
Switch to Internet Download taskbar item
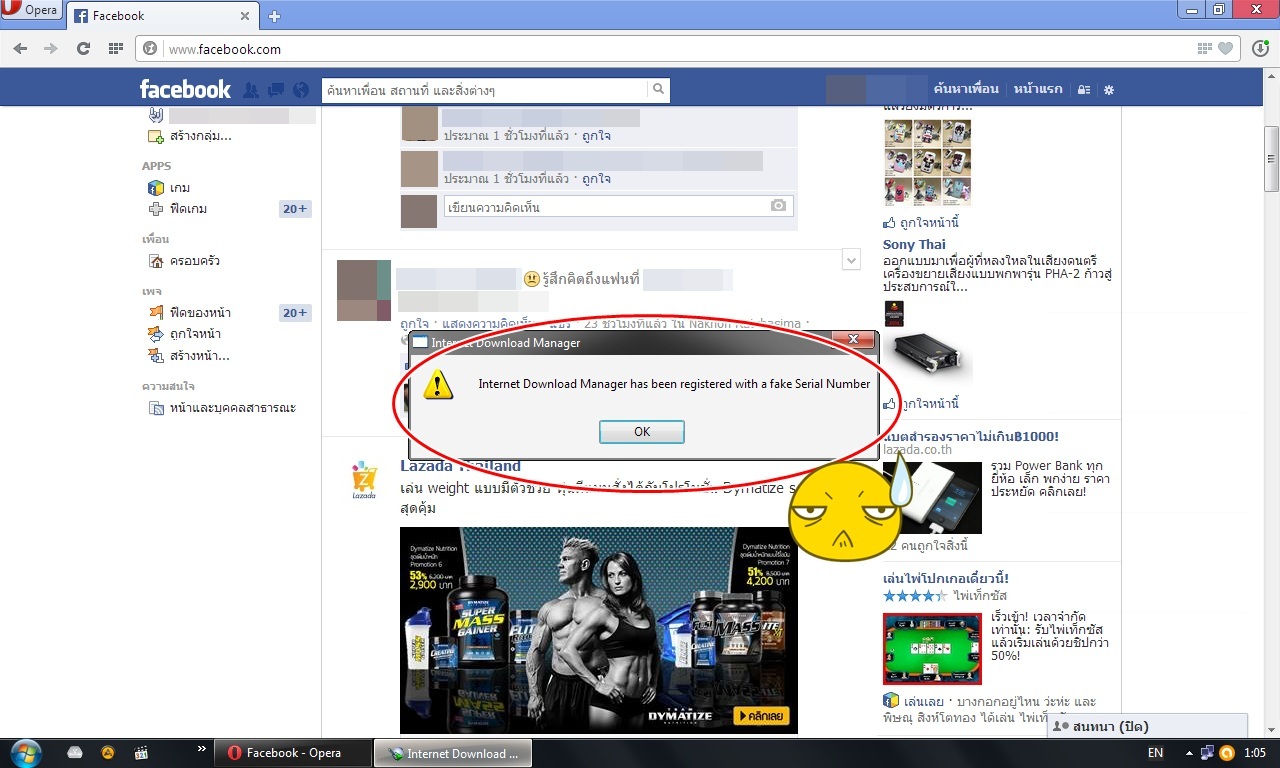point(453,753)
